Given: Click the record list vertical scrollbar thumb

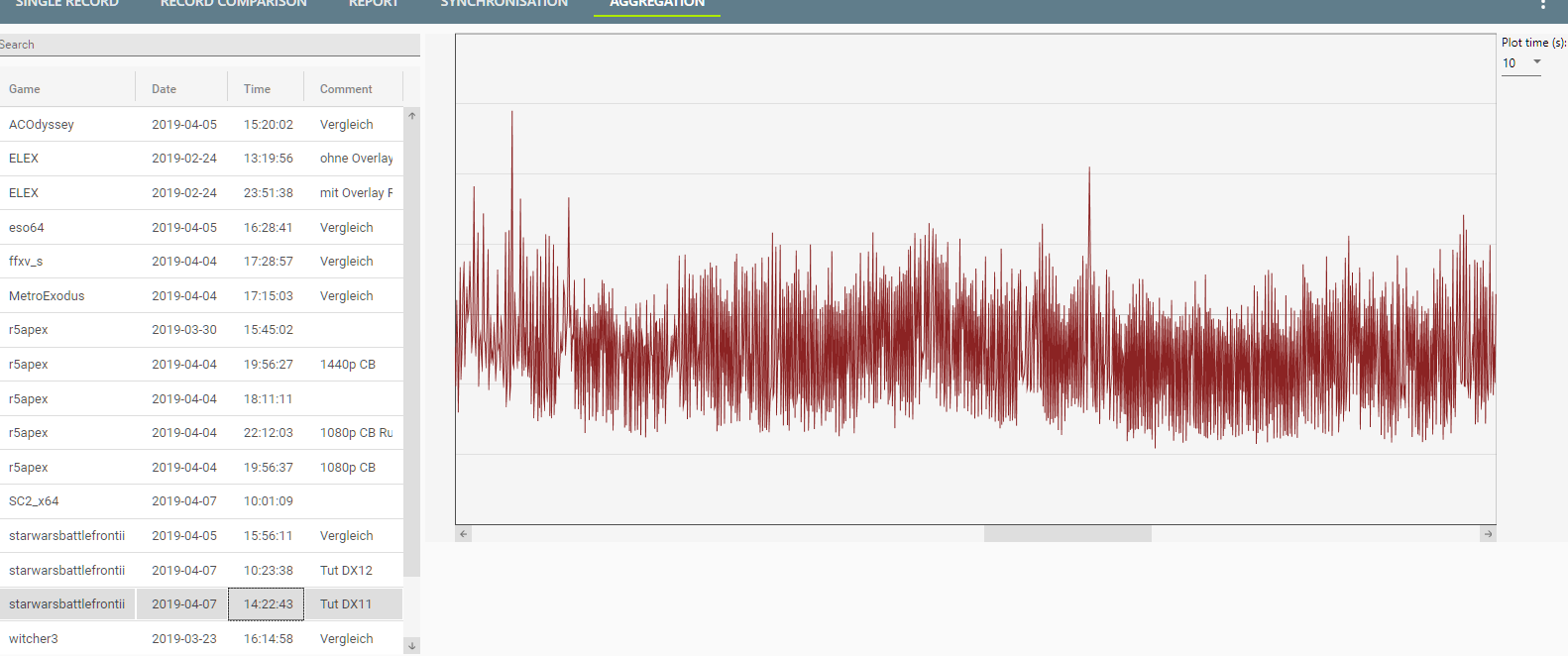Looking at the screenshot, I should [x=411, y=350].
